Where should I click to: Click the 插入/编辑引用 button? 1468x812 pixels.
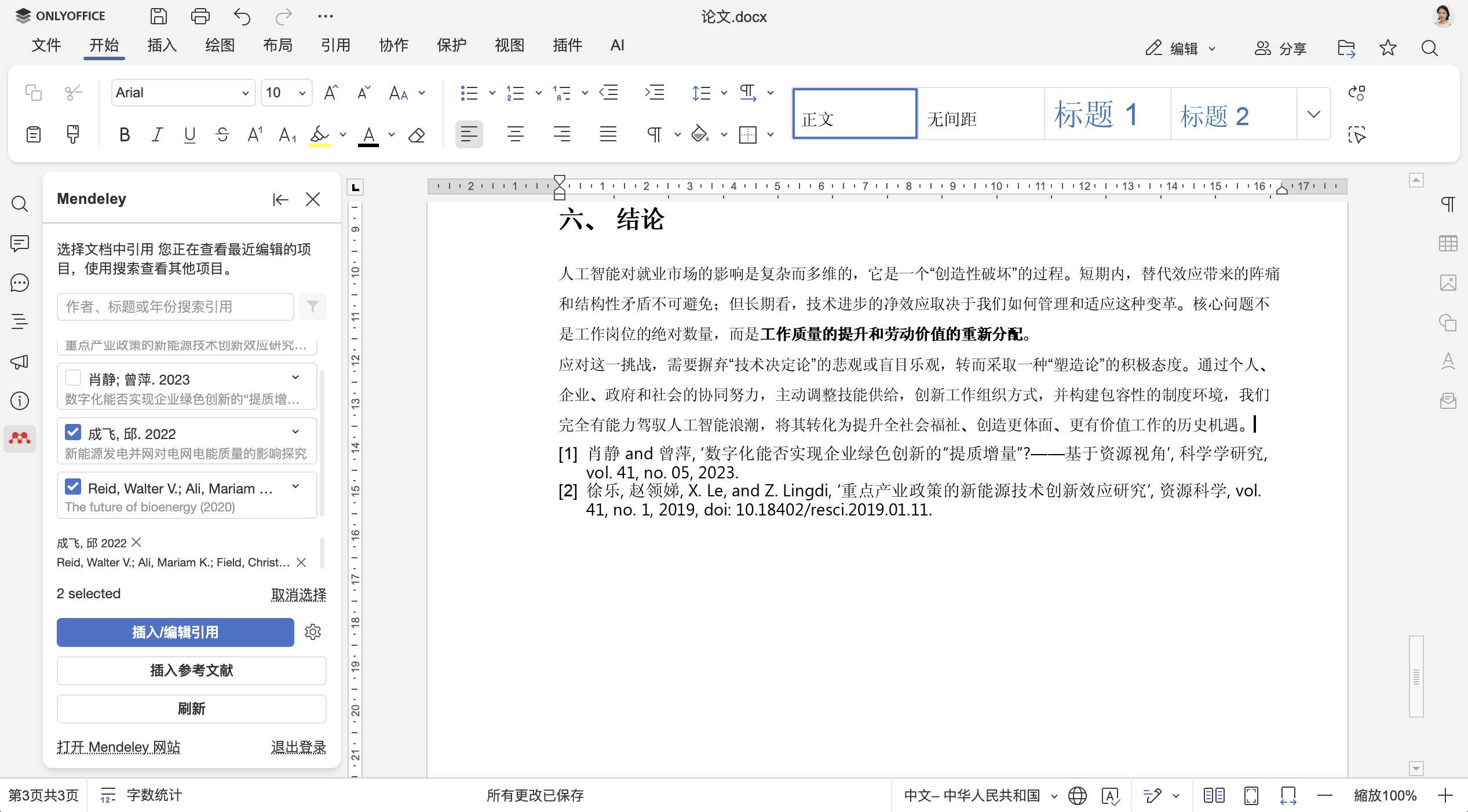coord(175,632)
